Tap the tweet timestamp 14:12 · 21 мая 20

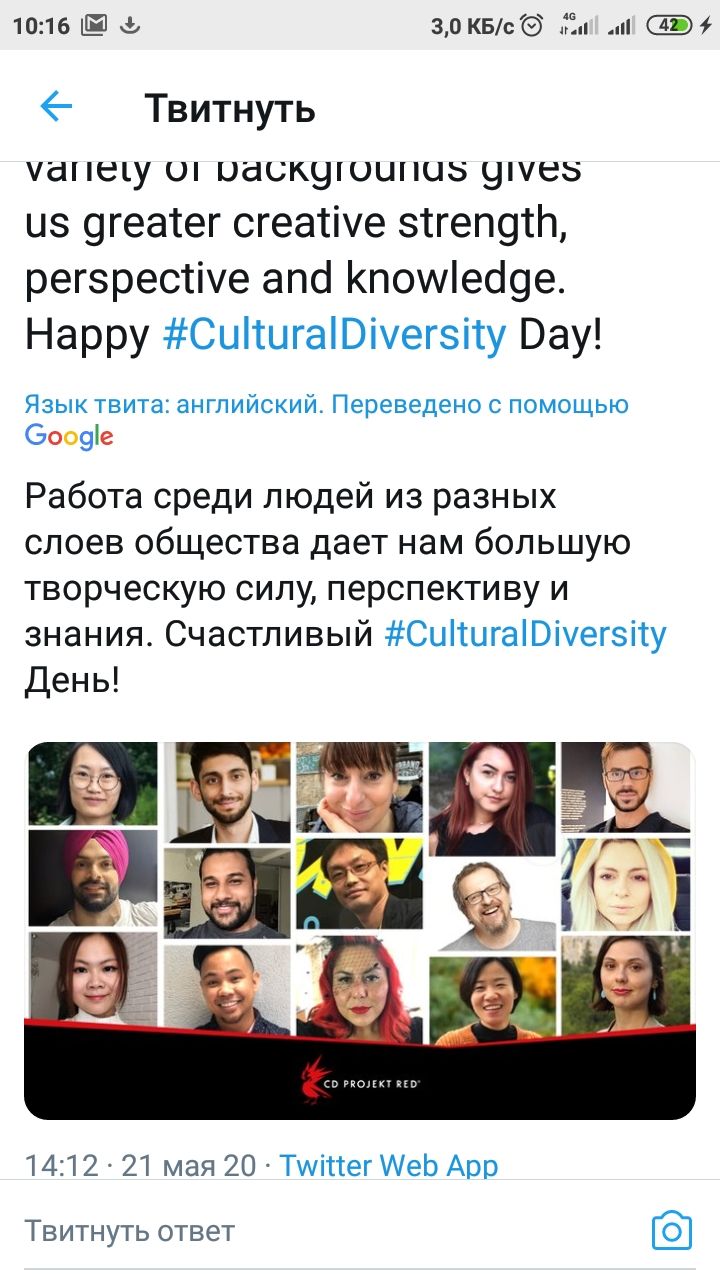[140, 1165]
